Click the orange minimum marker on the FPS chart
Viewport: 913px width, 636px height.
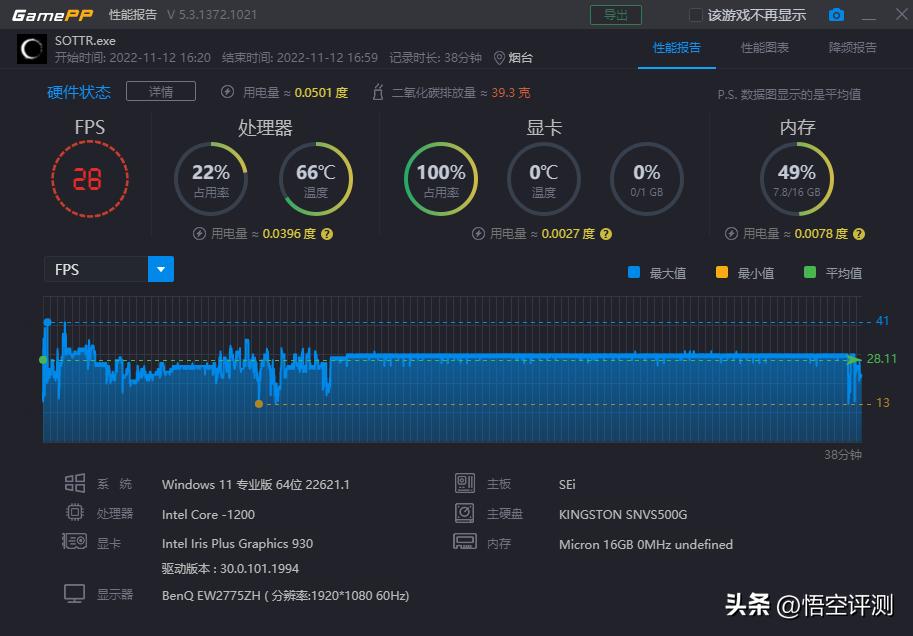259,404
